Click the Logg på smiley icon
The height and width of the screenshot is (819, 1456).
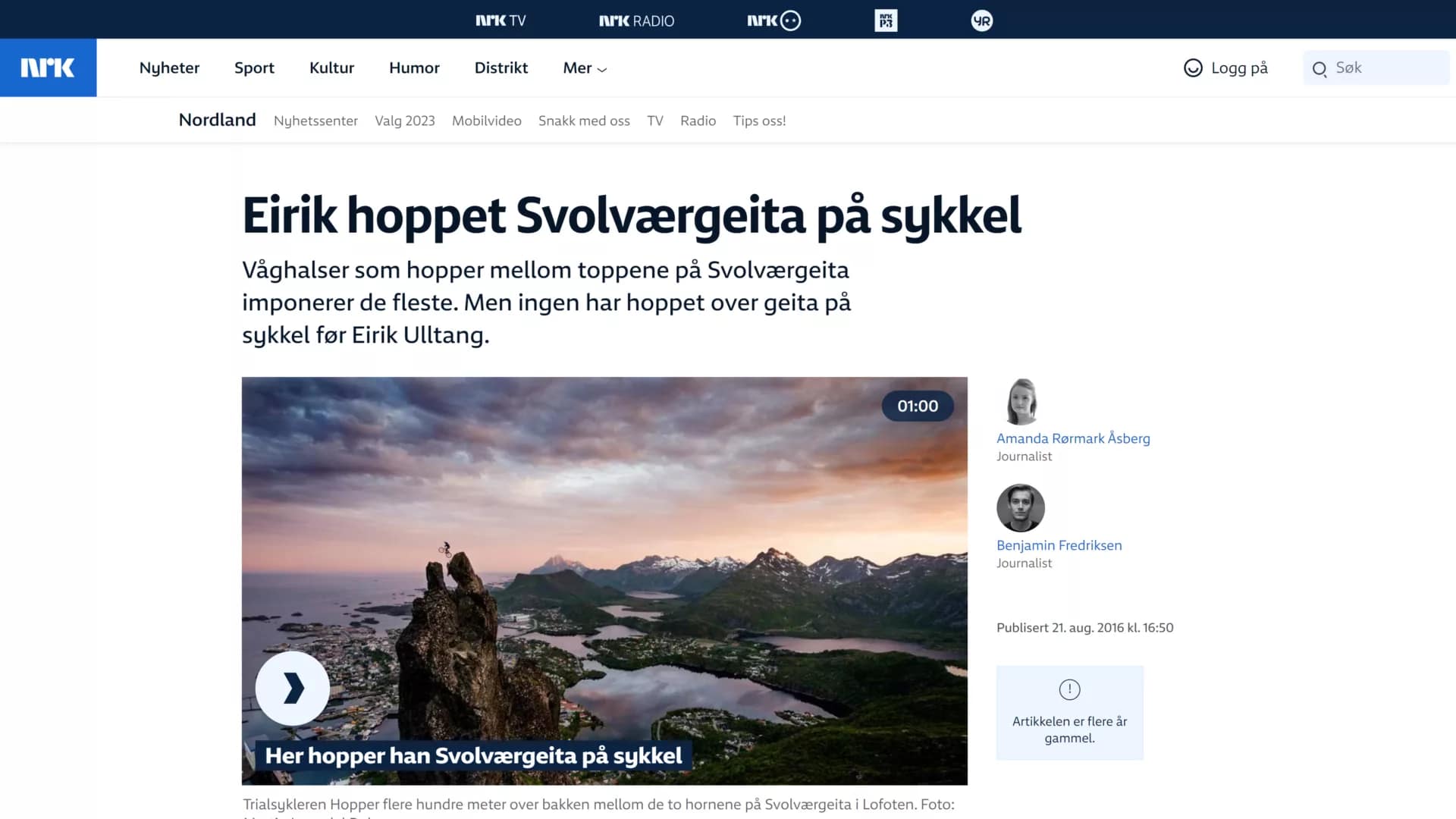[x=1193, y=68]
